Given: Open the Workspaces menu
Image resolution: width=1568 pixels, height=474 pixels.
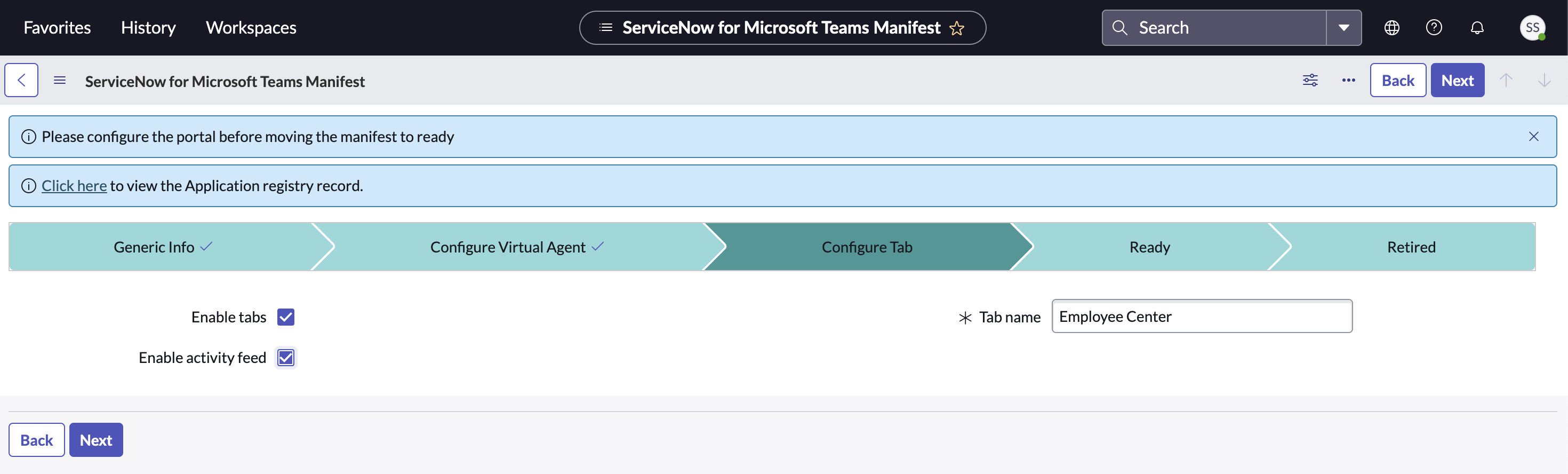Looking at the screenshot, I should point(251,27).
